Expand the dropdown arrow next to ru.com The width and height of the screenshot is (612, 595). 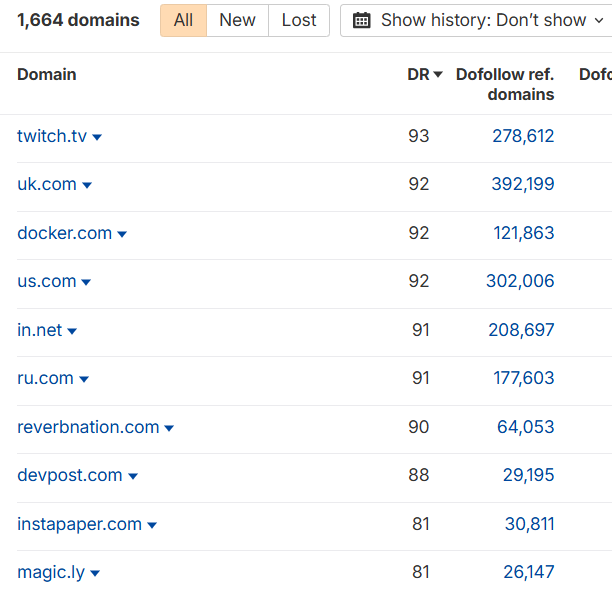coord(84,379)
